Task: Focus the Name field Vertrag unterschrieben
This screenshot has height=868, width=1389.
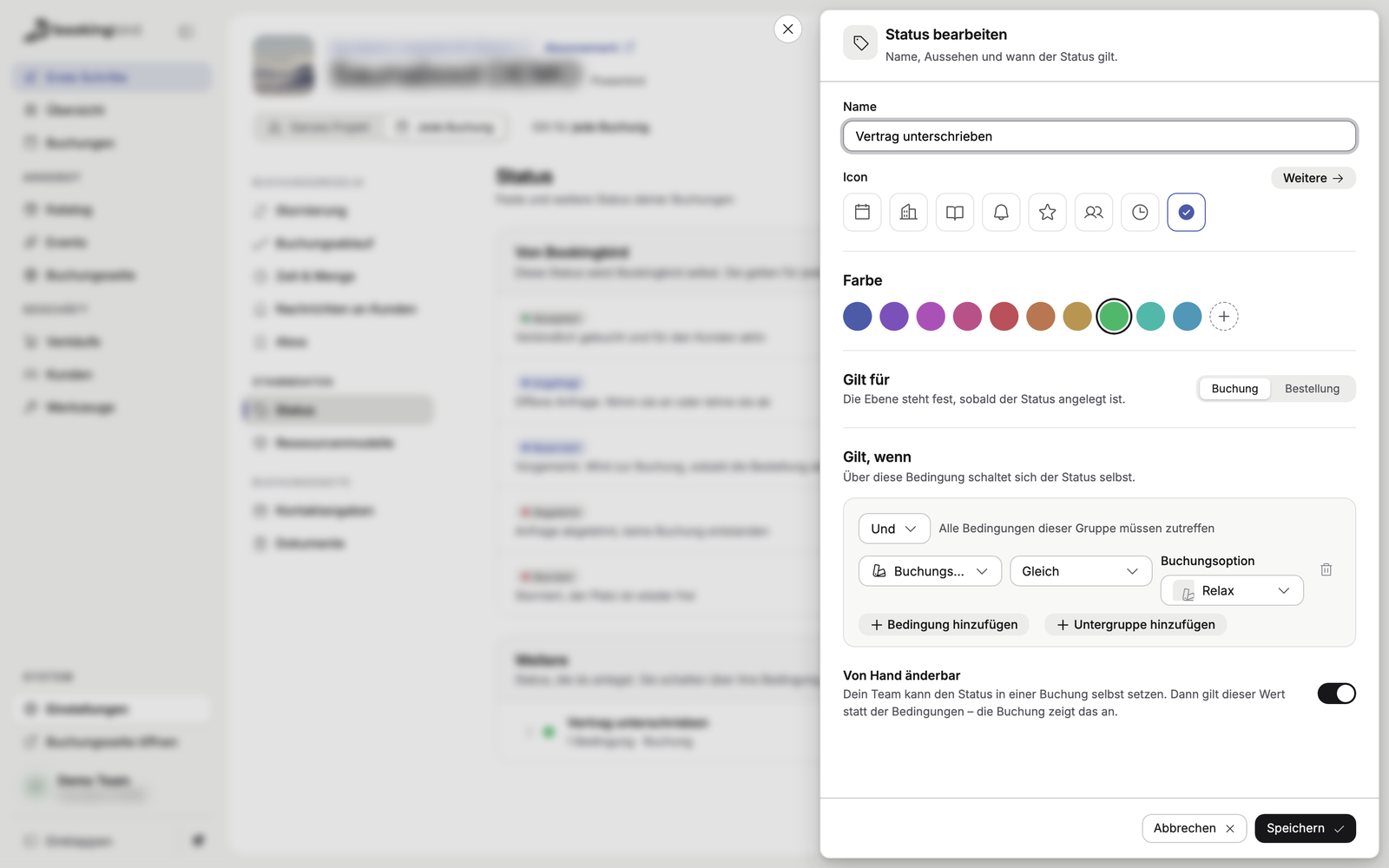Action: coord(1099,136)
